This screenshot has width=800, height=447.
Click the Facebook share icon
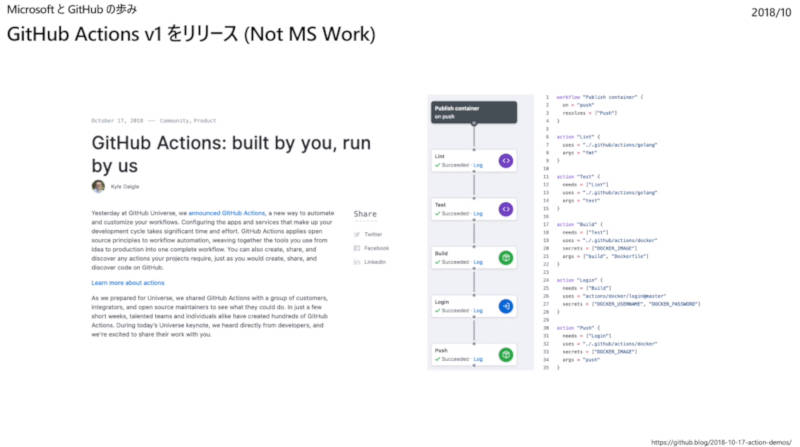(357, 248)
